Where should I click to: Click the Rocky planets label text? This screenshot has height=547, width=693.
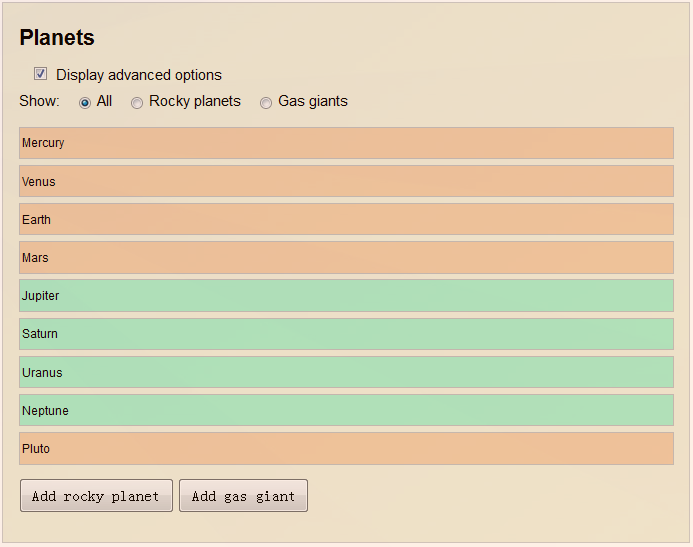(195, 101)
